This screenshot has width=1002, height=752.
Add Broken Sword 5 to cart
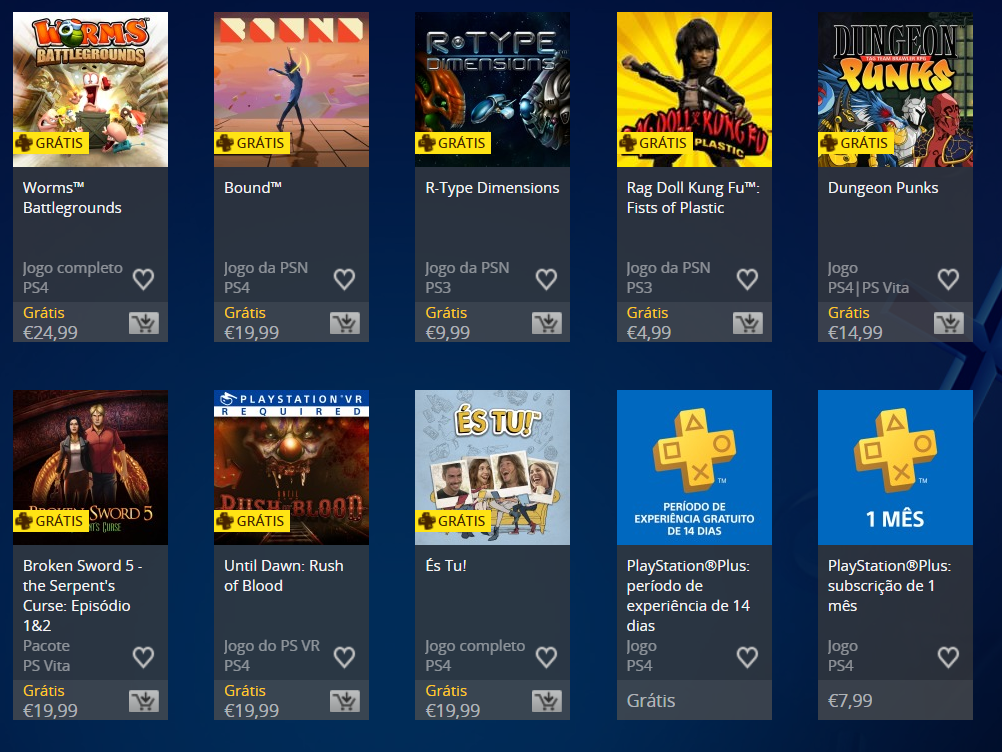[x=144, y=702]
